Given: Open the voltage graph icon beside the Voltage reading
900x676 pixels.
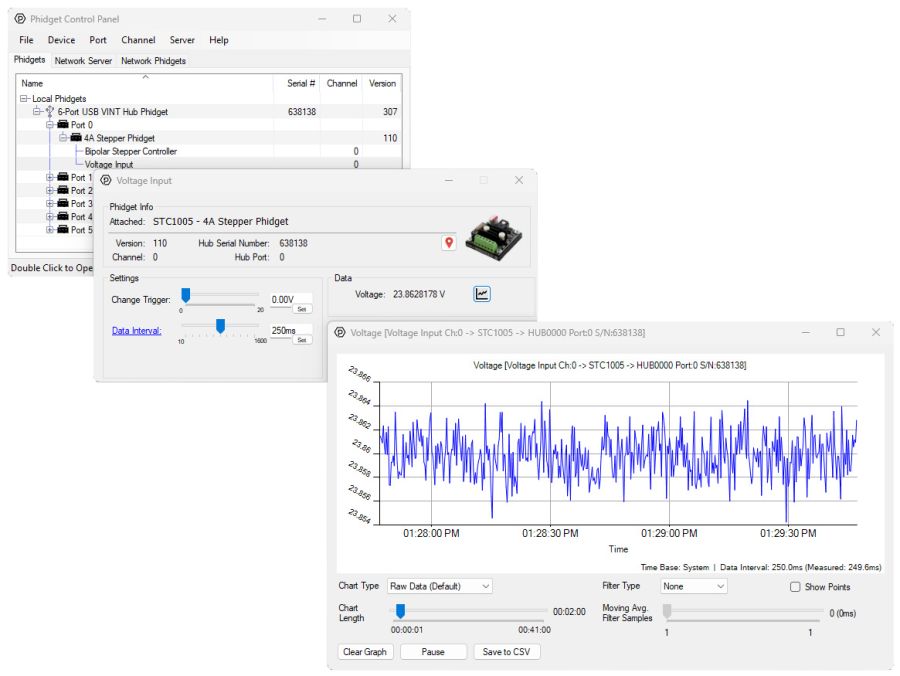Looking at the screenshot, I should coord(482,293).
